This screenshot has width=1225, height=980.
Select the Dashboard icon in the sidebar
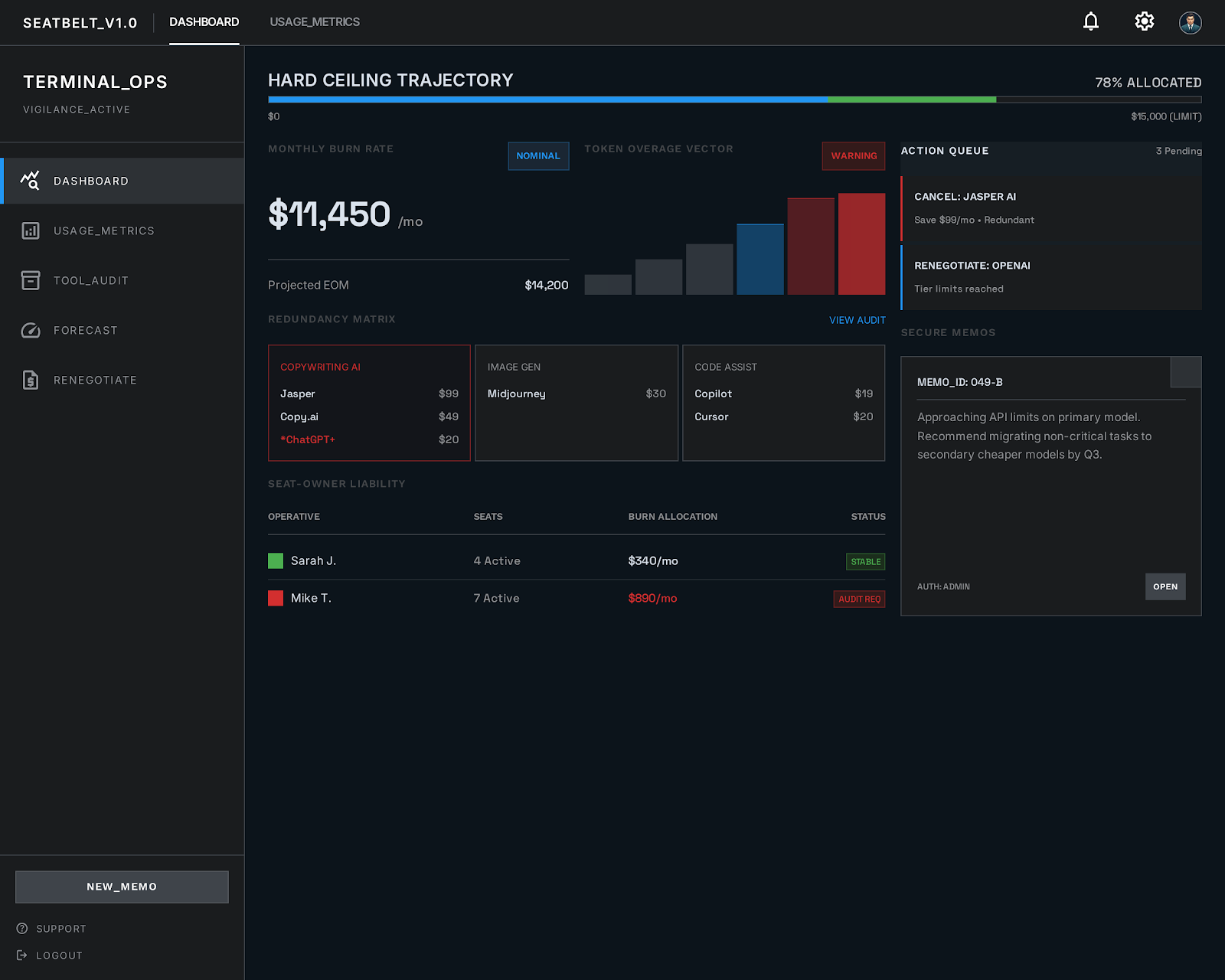pos(31,181)
